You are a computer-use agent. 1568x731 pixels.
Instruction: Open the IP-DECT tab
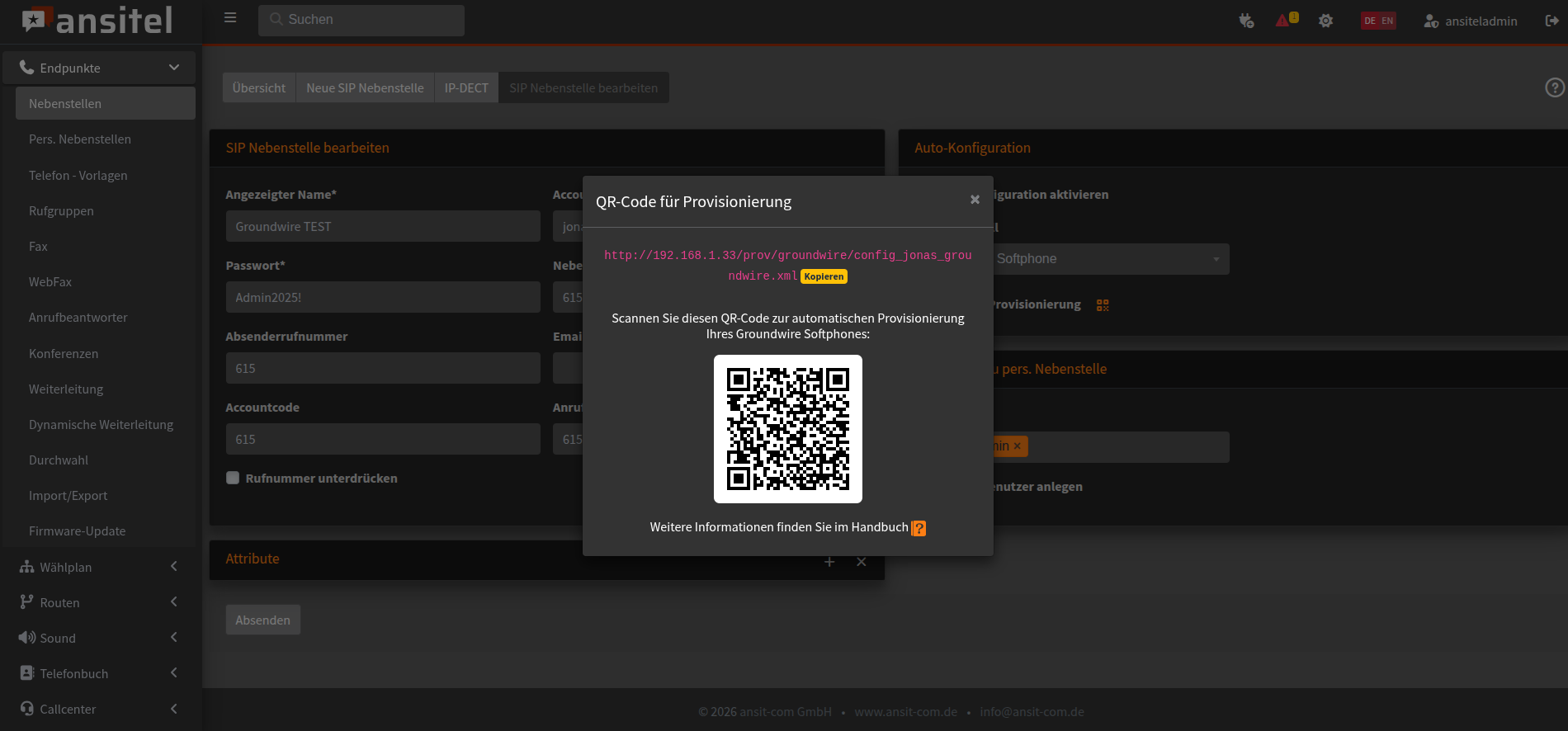[x=466, y=87]
